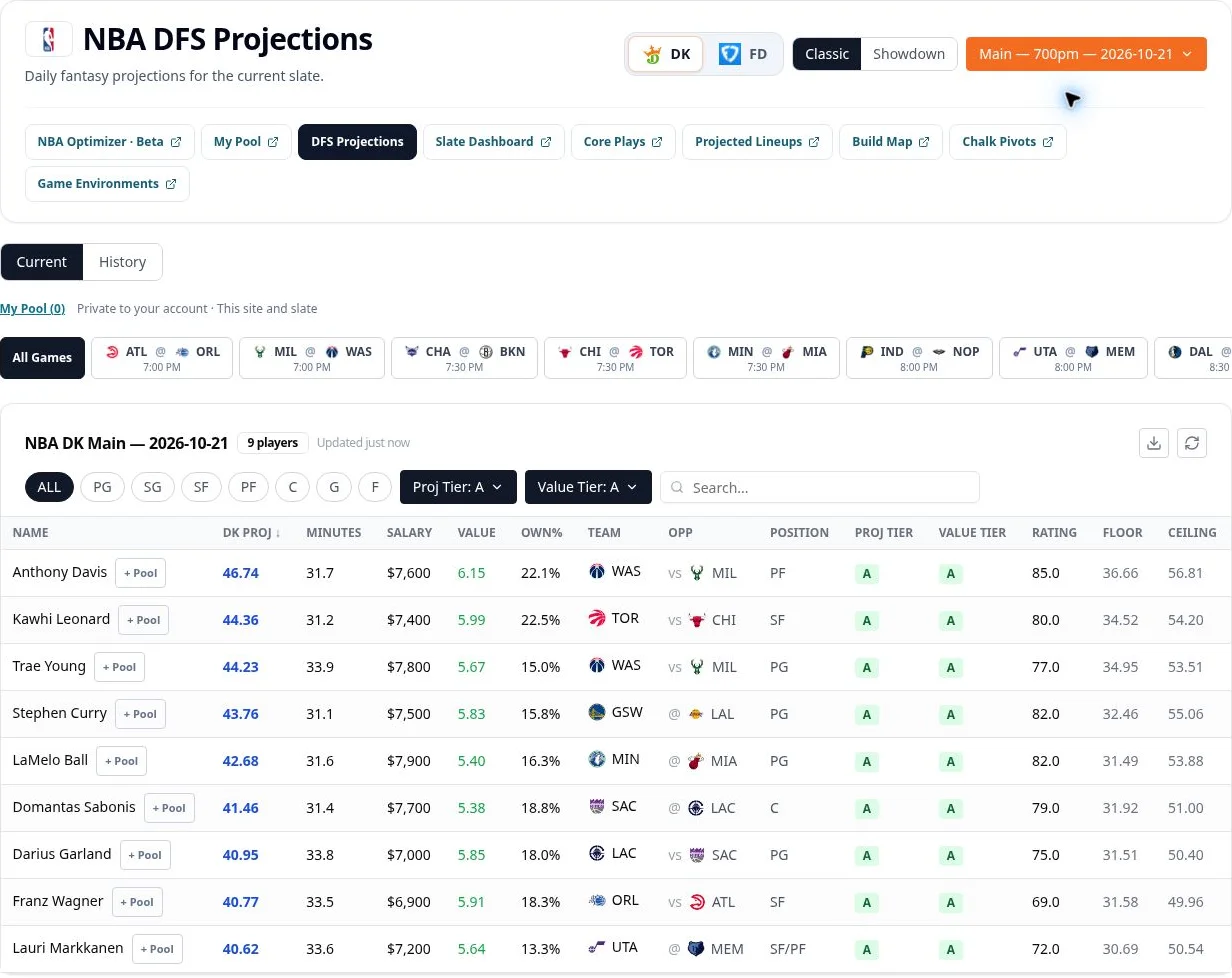1232x978 pixels.
Task: Switch site to DK
Action: click(x=667, y=54)
